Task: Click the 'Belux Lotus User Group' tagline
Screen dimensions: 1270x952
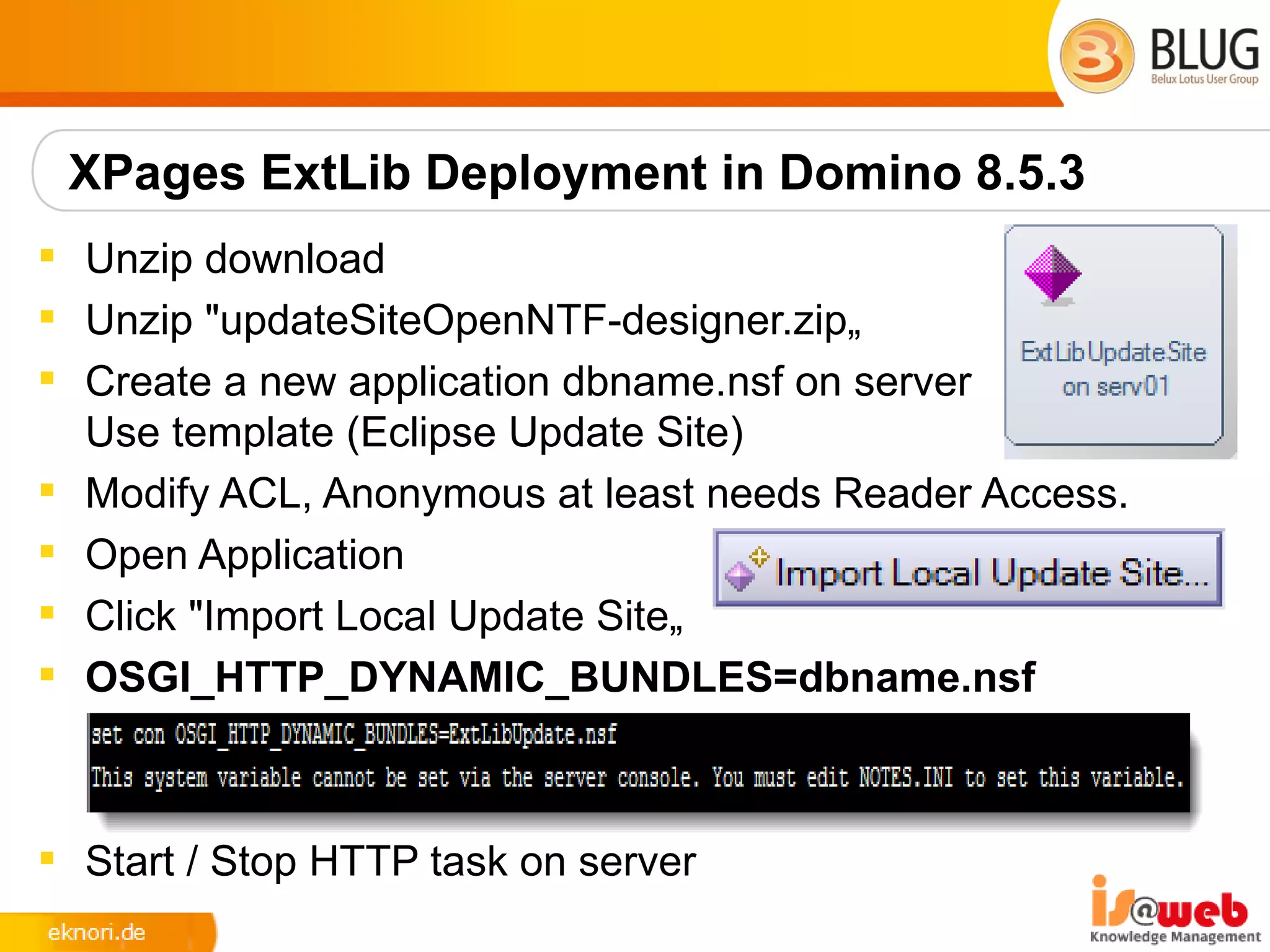Action: coord(1204,79)
